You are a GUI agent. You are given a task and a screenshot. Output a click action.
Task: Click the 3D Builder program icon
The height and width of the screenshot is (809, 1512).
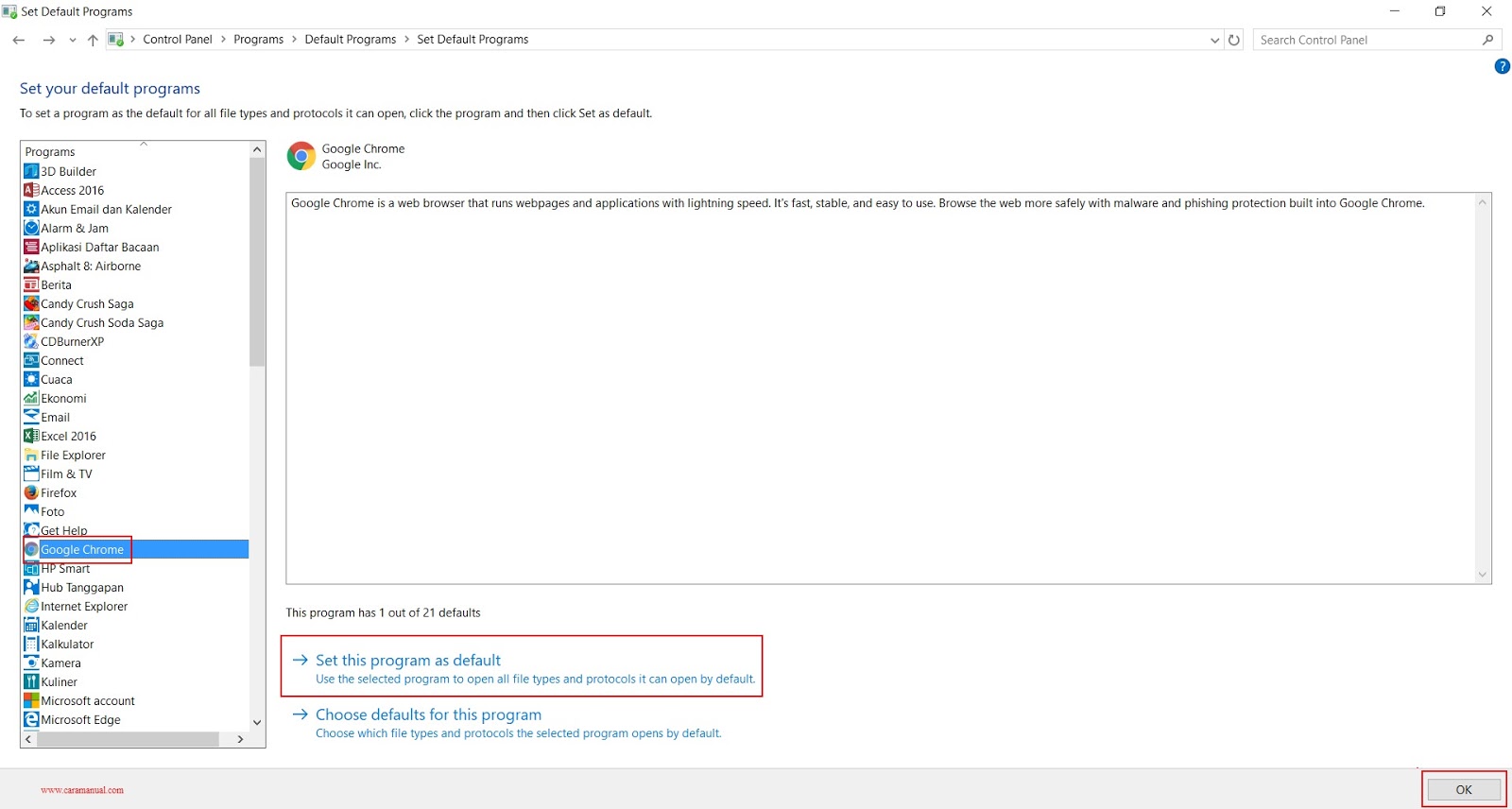pos(31,171)
